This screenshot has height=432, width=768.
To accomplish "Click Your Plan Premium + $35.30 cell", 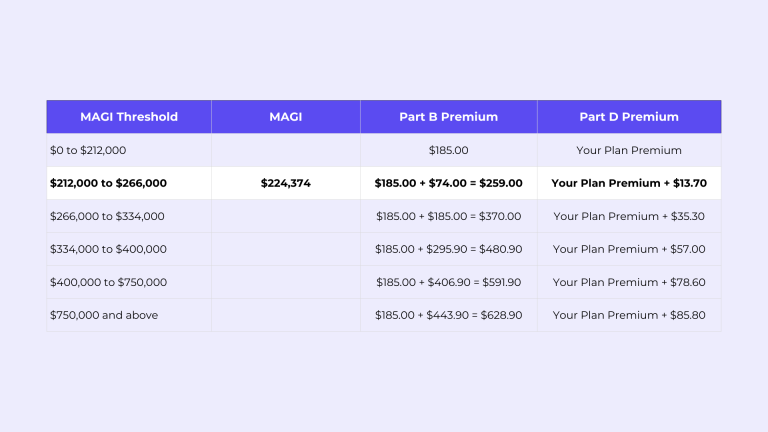I will pyautogui.click(x=629, y=216).
